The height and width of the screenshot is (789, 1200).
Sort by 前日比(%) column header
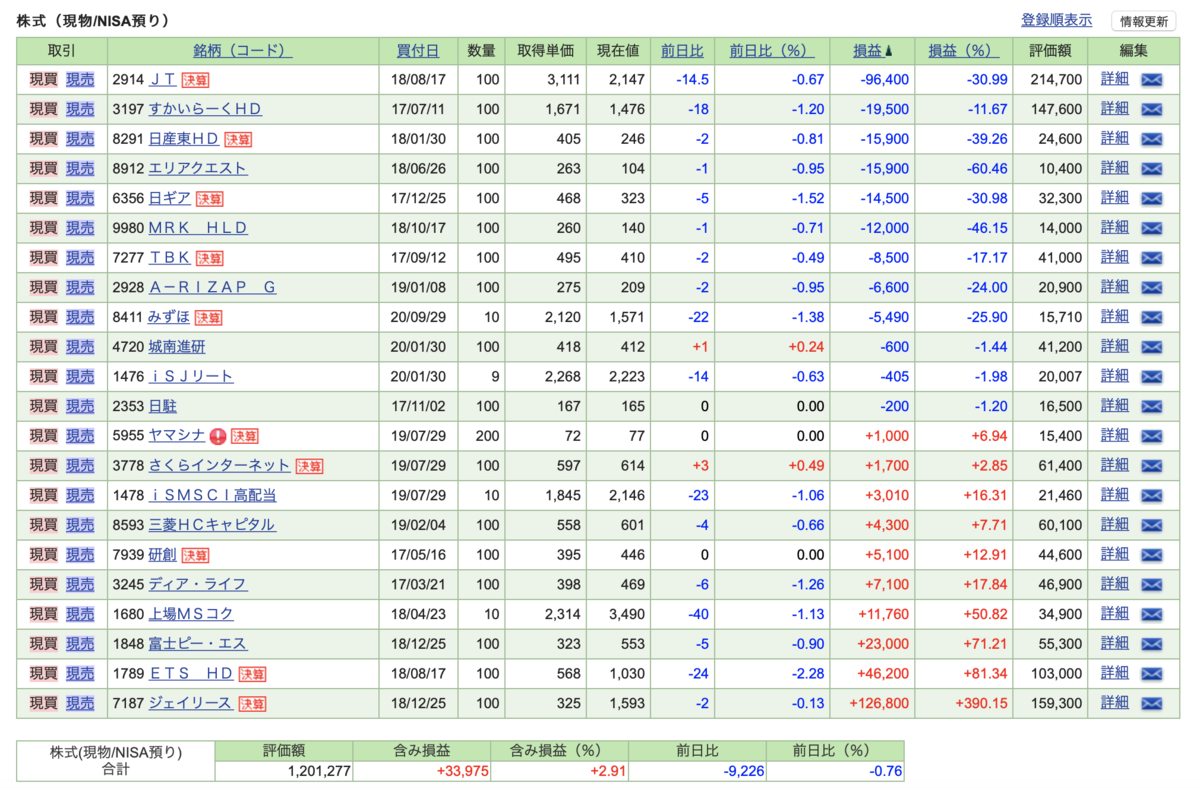point(771,50)
